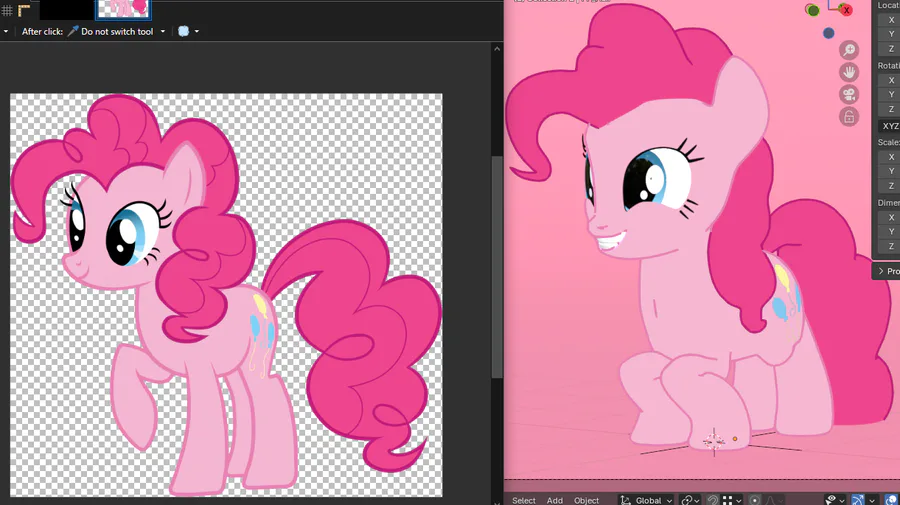The height and width of the screenshot is (505, 900).
Task: Open the pivot point link dropdown
Action: (689, 500)
